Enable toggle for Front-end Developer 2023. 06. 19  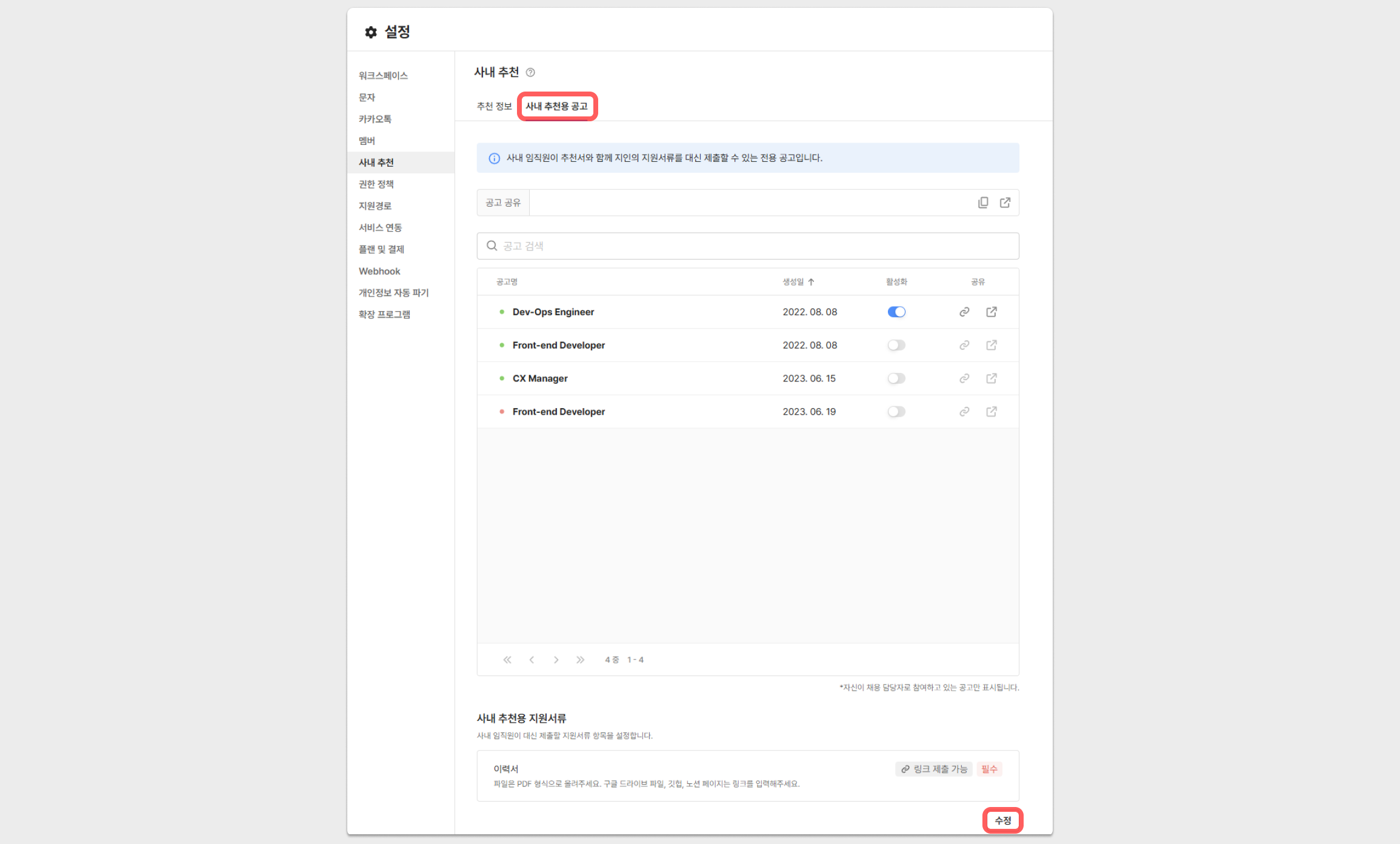(x=896, y=412)
